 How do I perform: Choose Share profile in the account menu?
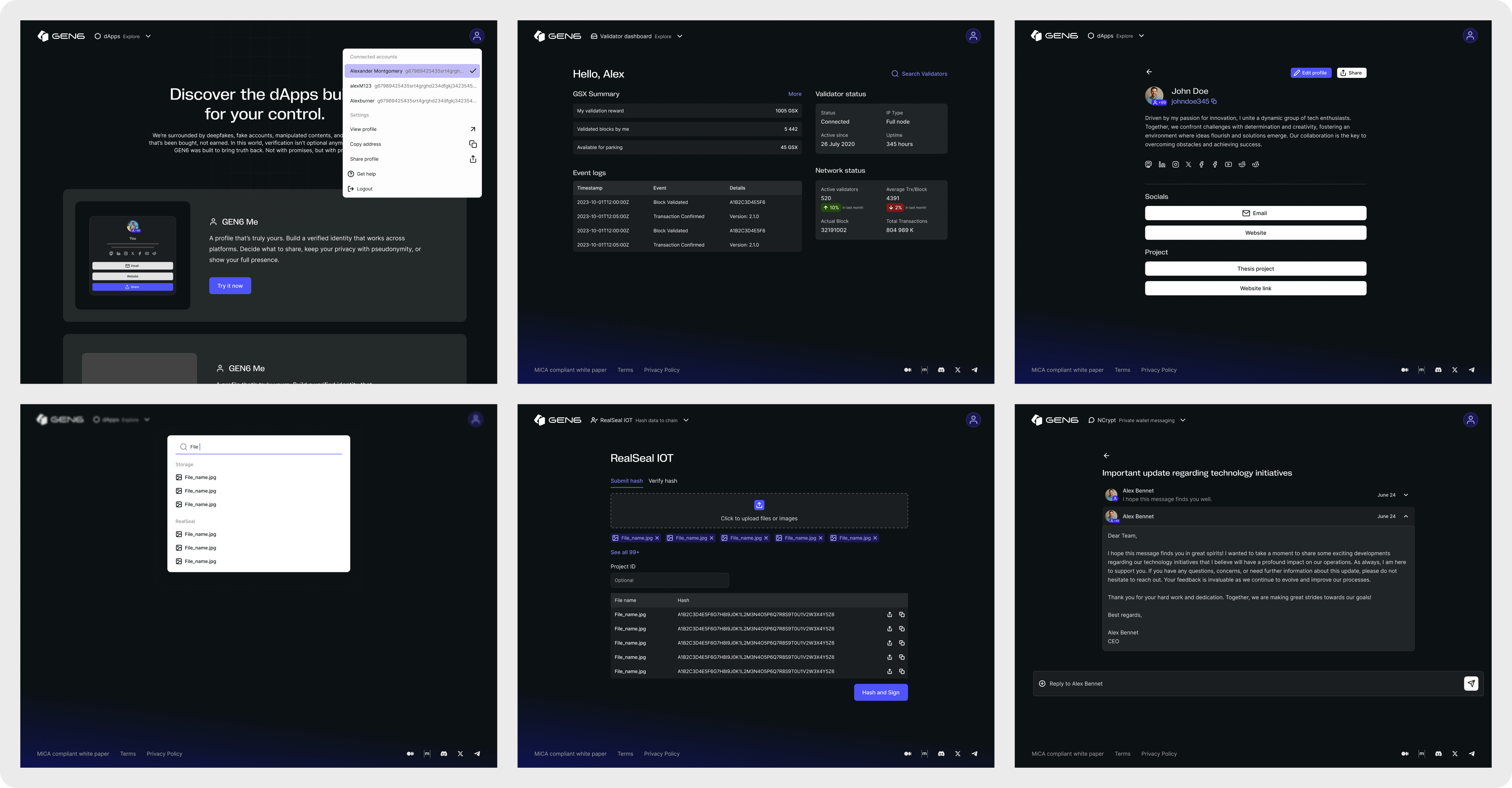pos(412,159)
